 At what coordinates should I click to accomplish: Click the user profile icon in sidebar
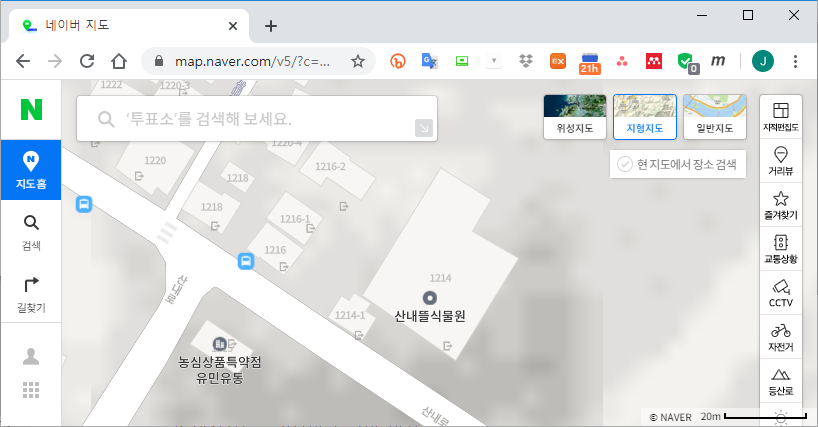pos(31,357)
